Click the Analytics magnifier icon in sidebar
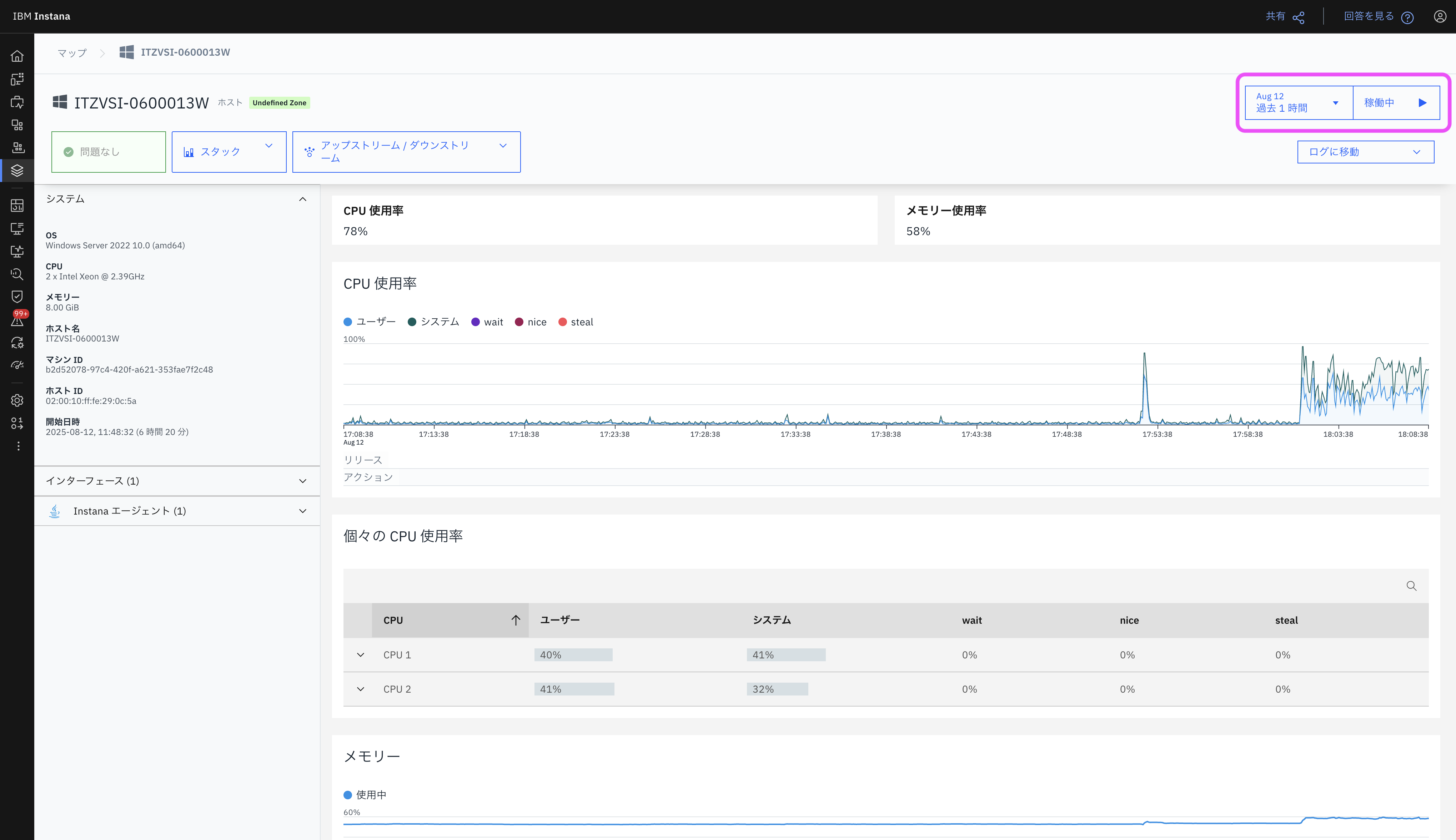This screenshot has width=1456, height=840. (x=17, y=275)
